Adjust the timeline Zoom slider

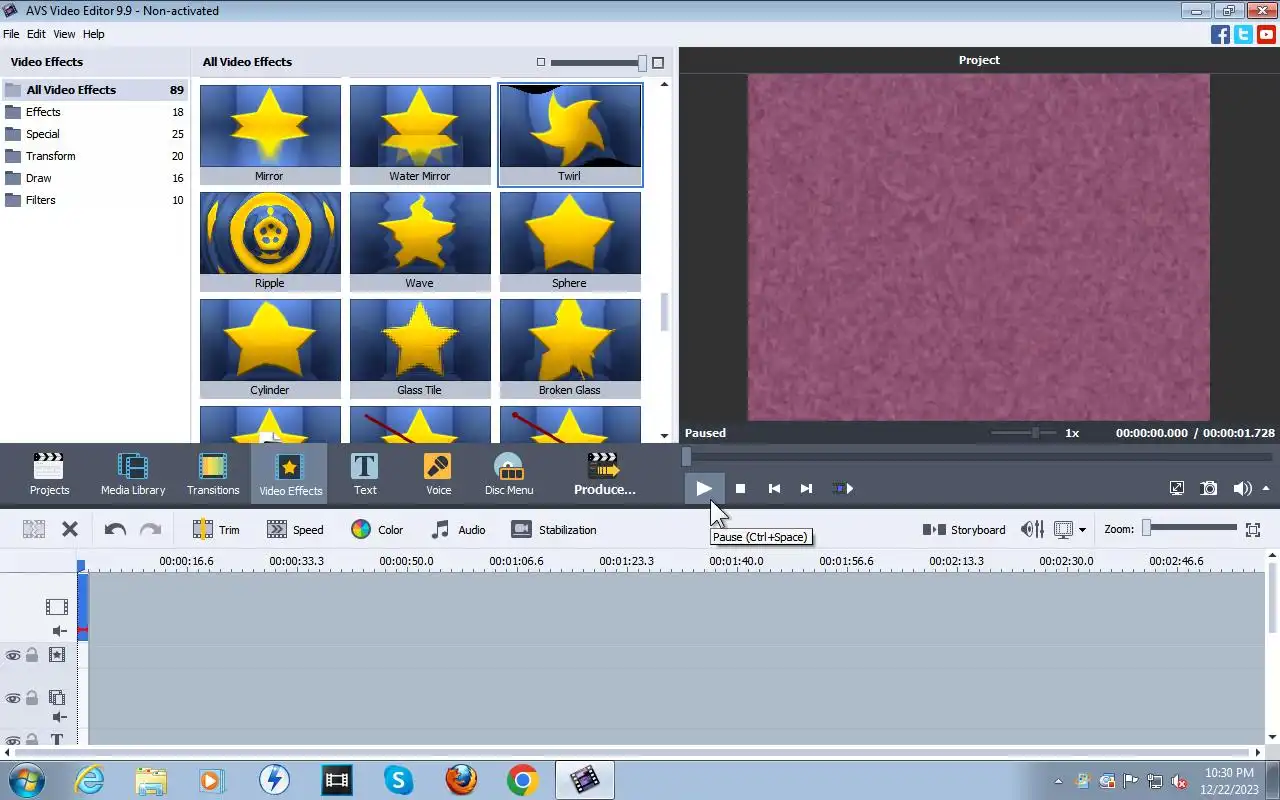pyautogui.click(x=1147, y=528)
